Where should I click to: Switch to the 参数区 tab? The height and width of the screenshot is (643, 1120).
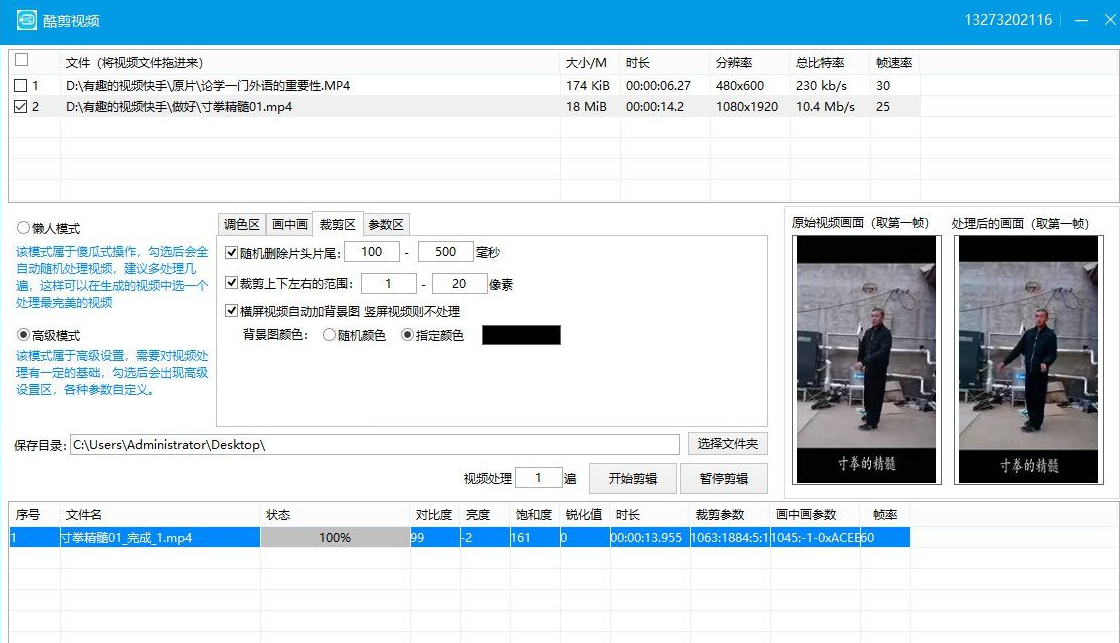pyautogui.click(x=385, y=223)
